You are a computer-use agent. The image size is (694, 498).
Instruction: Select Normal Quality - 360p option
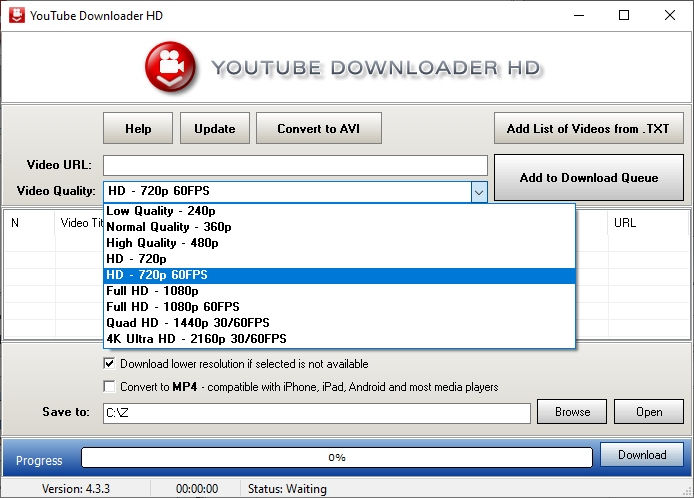tap(339, 227)
